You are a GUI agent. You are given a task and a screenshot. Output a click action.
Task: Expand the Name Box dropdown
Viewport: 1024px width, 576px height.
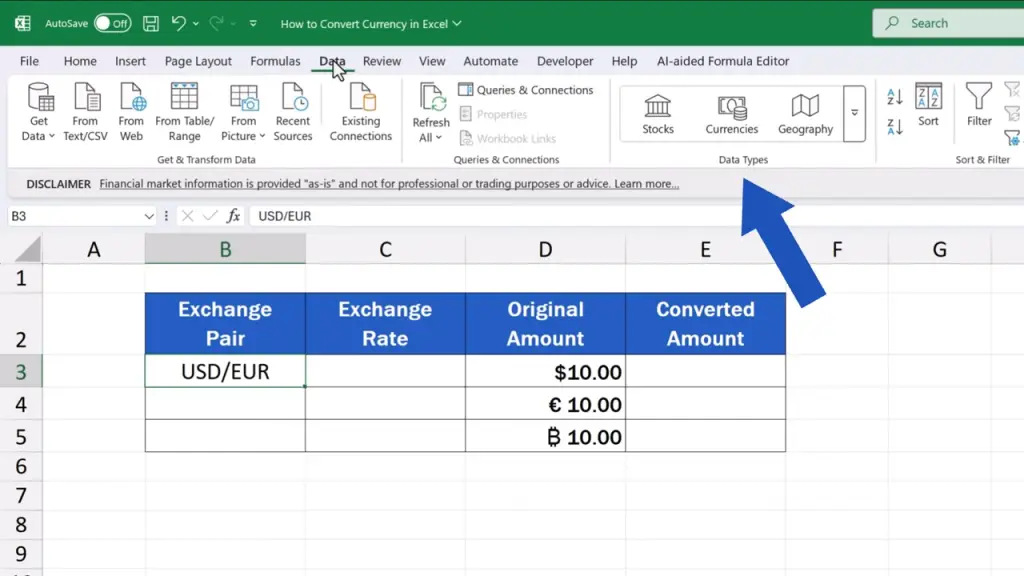coord(149,216)
